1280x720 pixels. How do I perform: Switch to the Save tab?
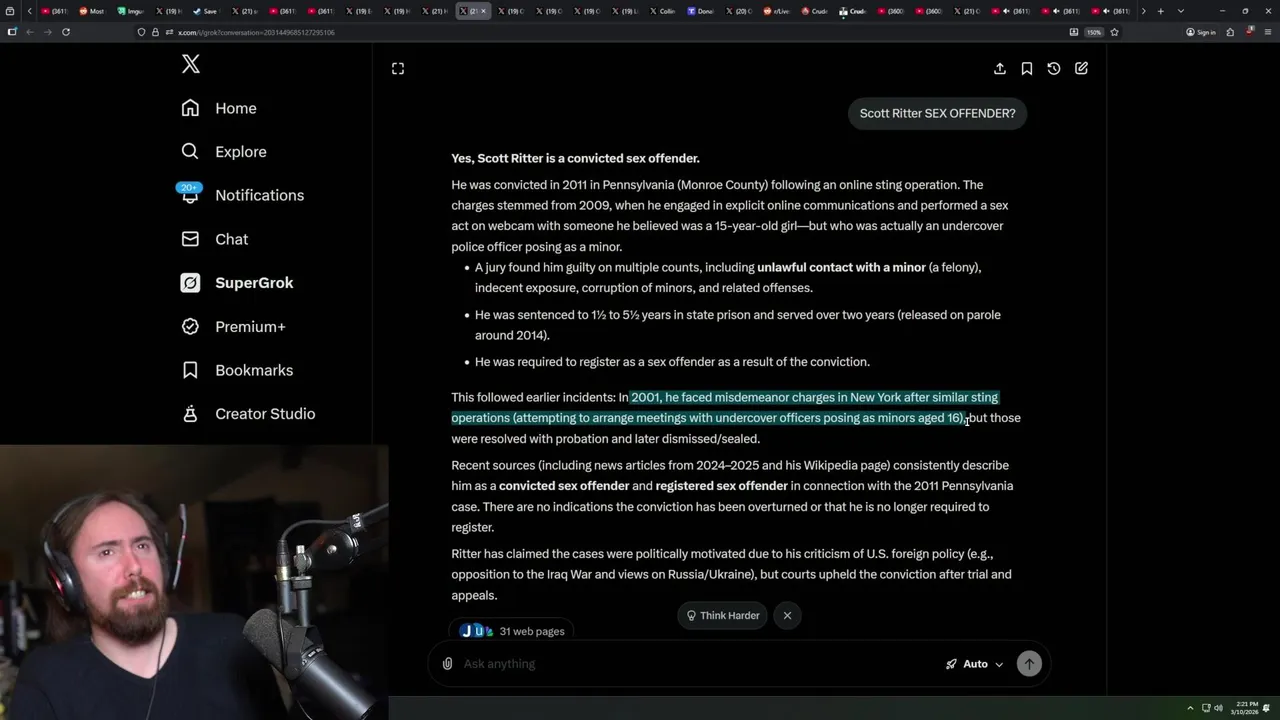tap(205, 11)
